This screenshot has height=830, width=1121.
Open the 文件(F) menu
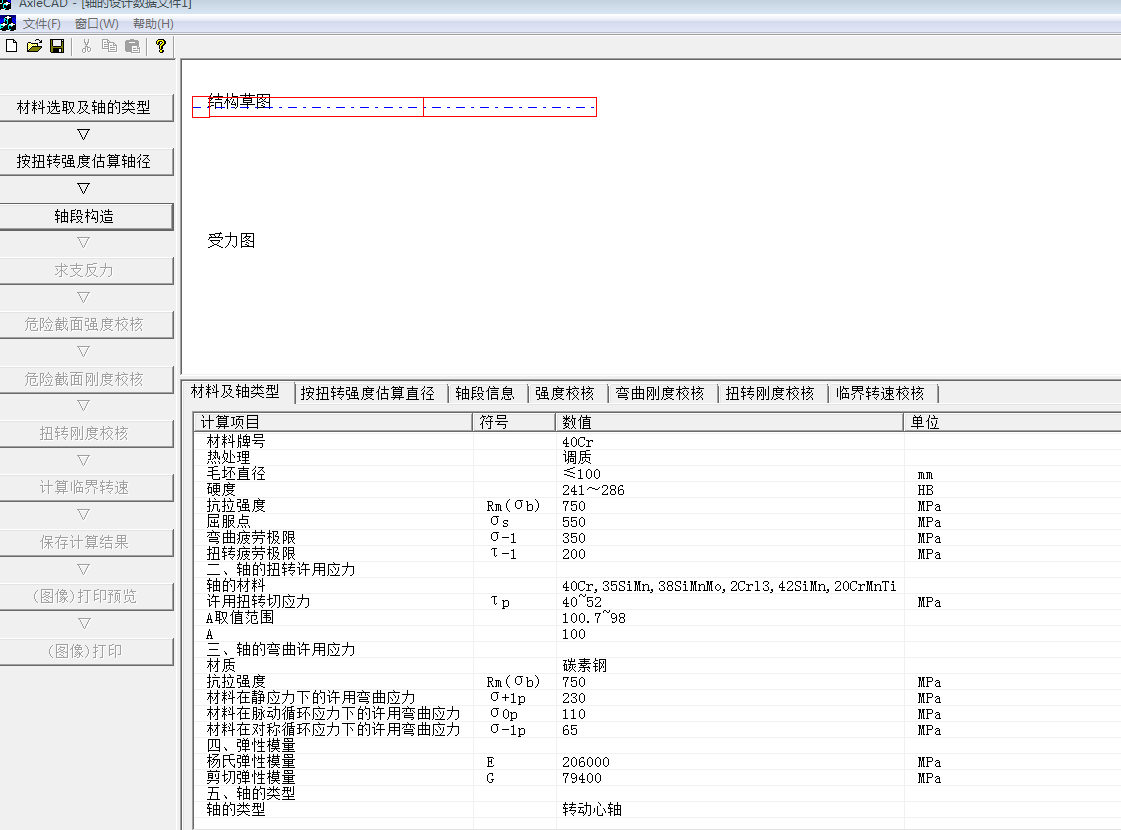pos(42,23)
